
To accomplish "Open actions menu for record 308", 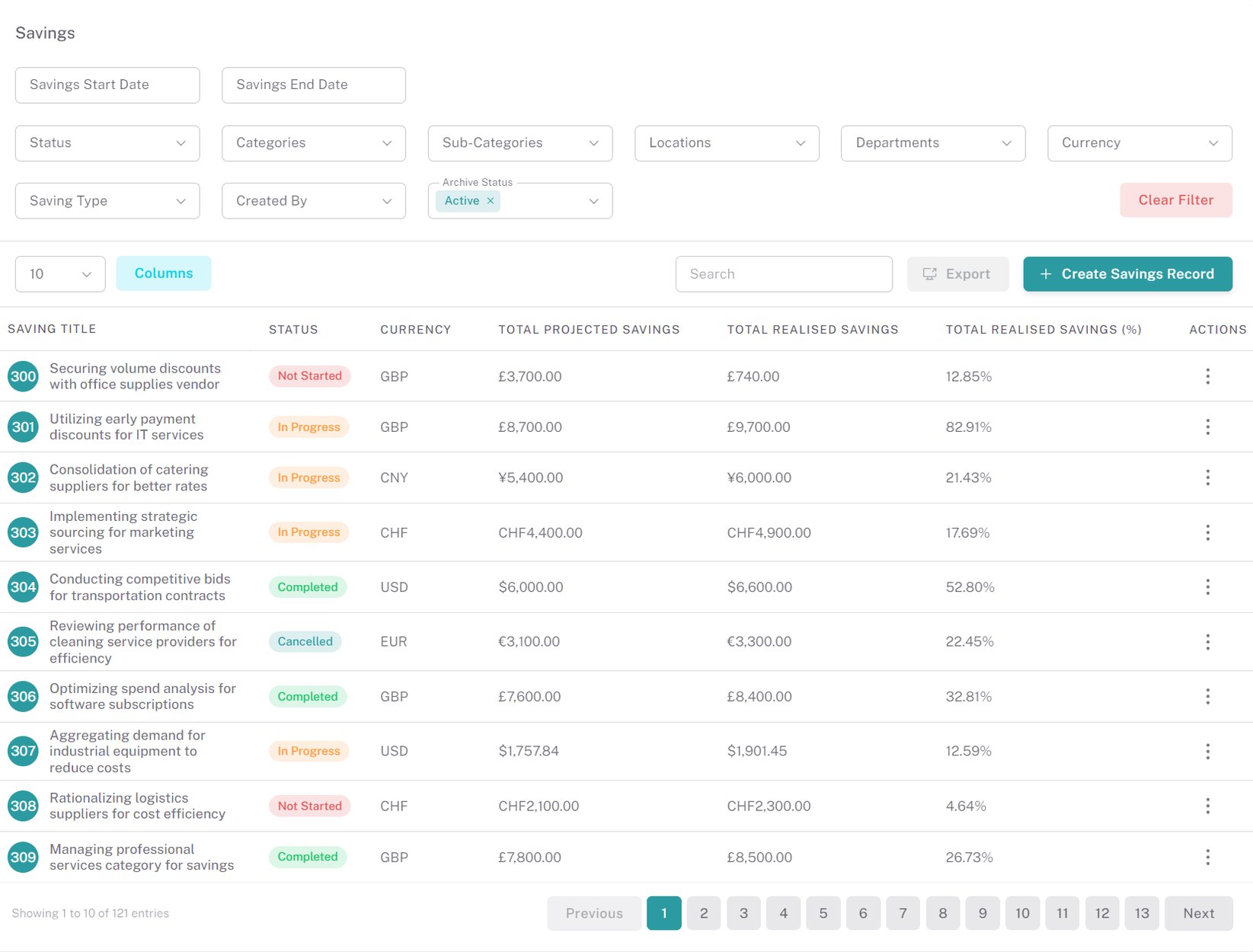I will pos(1207,806).
